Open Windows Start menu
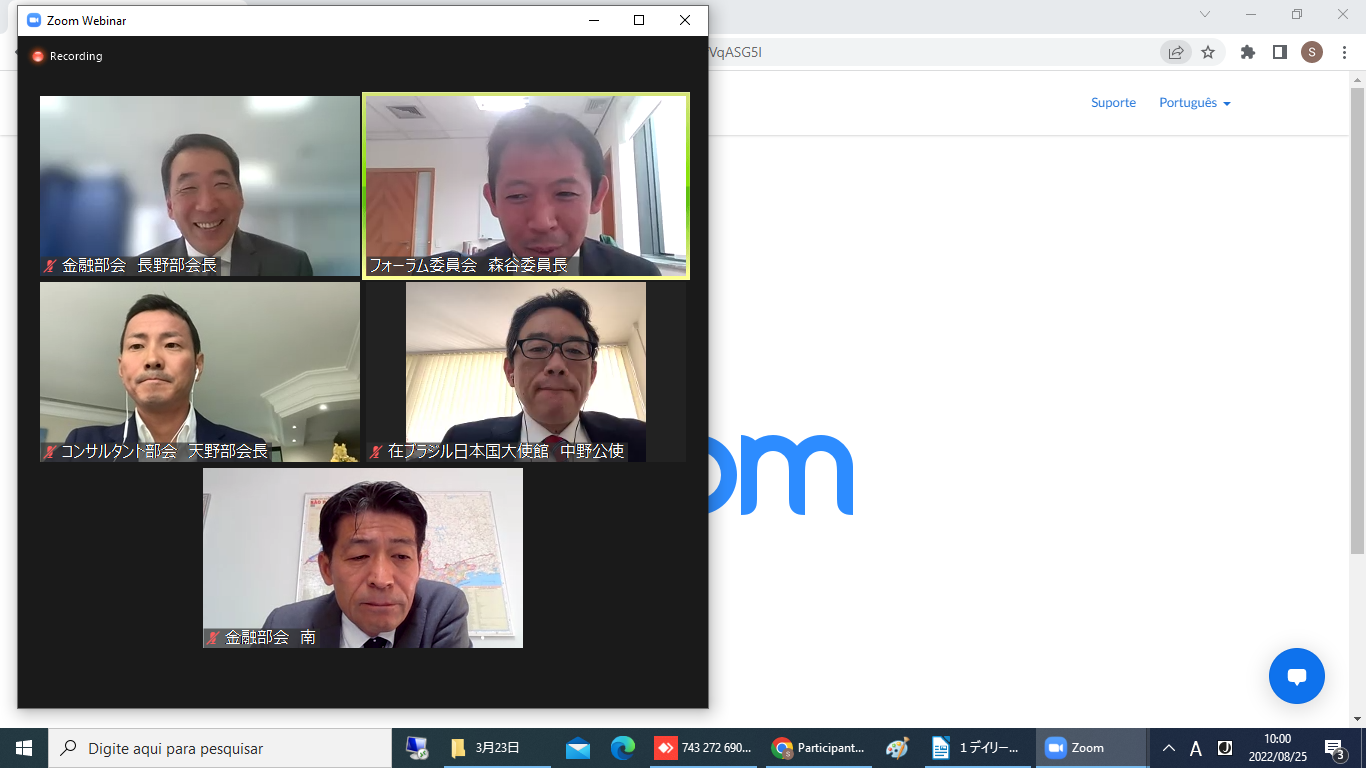The height and width of the screenshot is (768, 1366). click(x=23, y=748)
